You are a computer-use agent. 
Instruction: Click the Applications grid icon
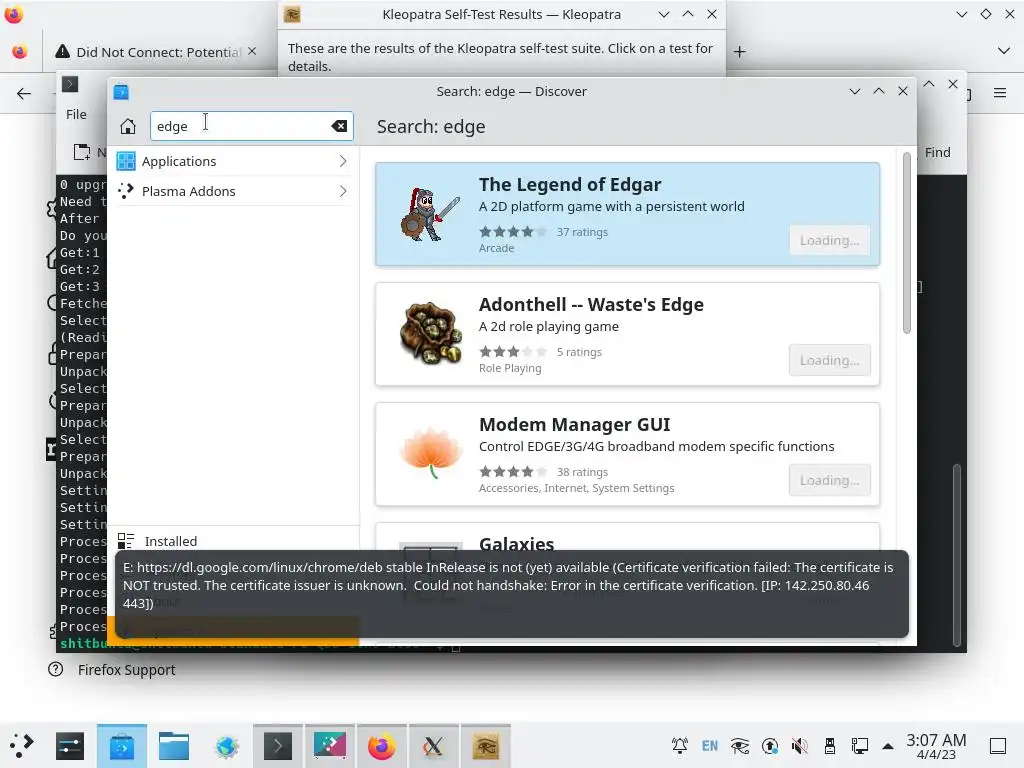[126, 161]
